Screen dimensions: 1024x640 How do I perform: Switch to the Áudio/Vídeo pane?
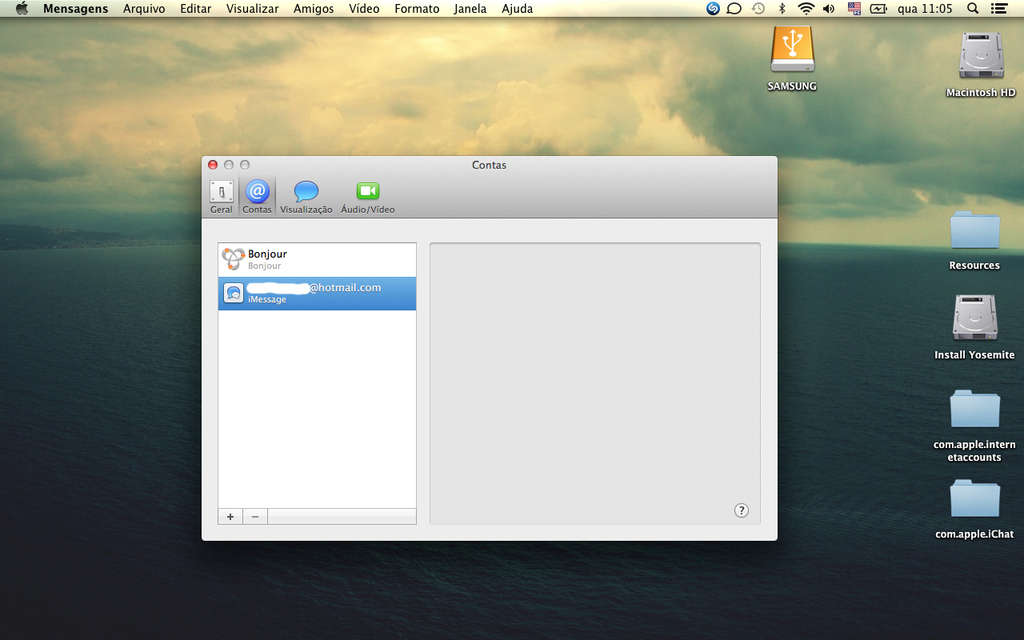point(368,197)
